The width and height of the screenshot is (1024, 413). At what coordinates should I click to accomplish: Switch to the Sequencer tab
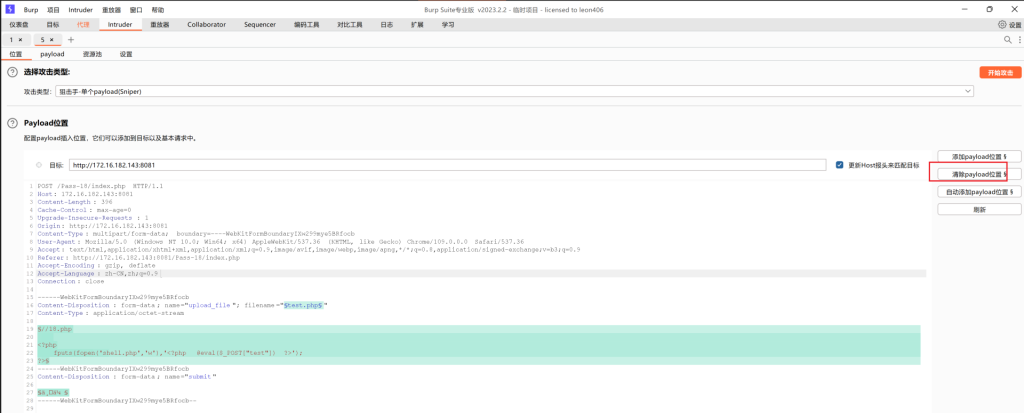260,25
